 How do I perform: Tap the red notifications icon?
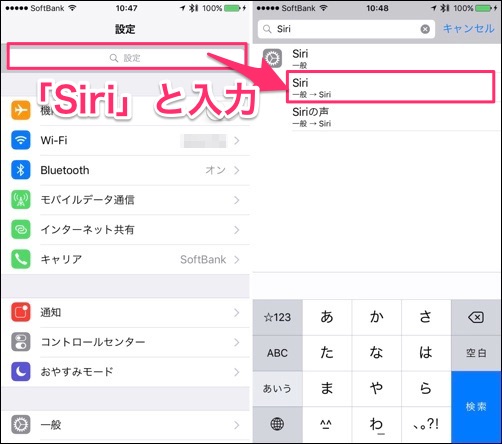click(21, 312)
